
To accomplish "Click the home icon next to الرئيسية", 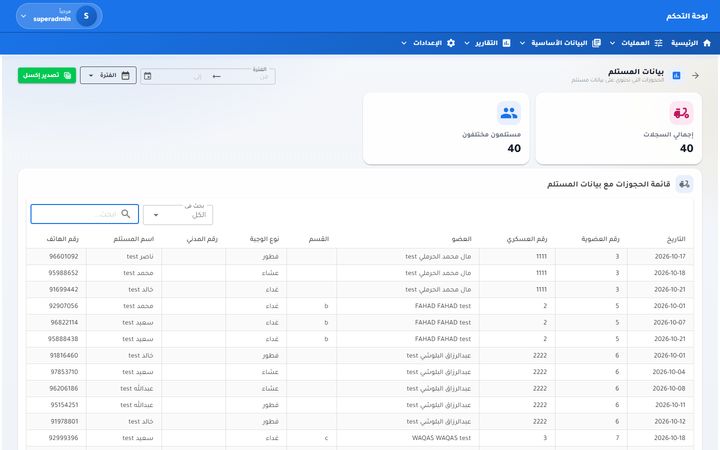I will click(x=707, y=43).
